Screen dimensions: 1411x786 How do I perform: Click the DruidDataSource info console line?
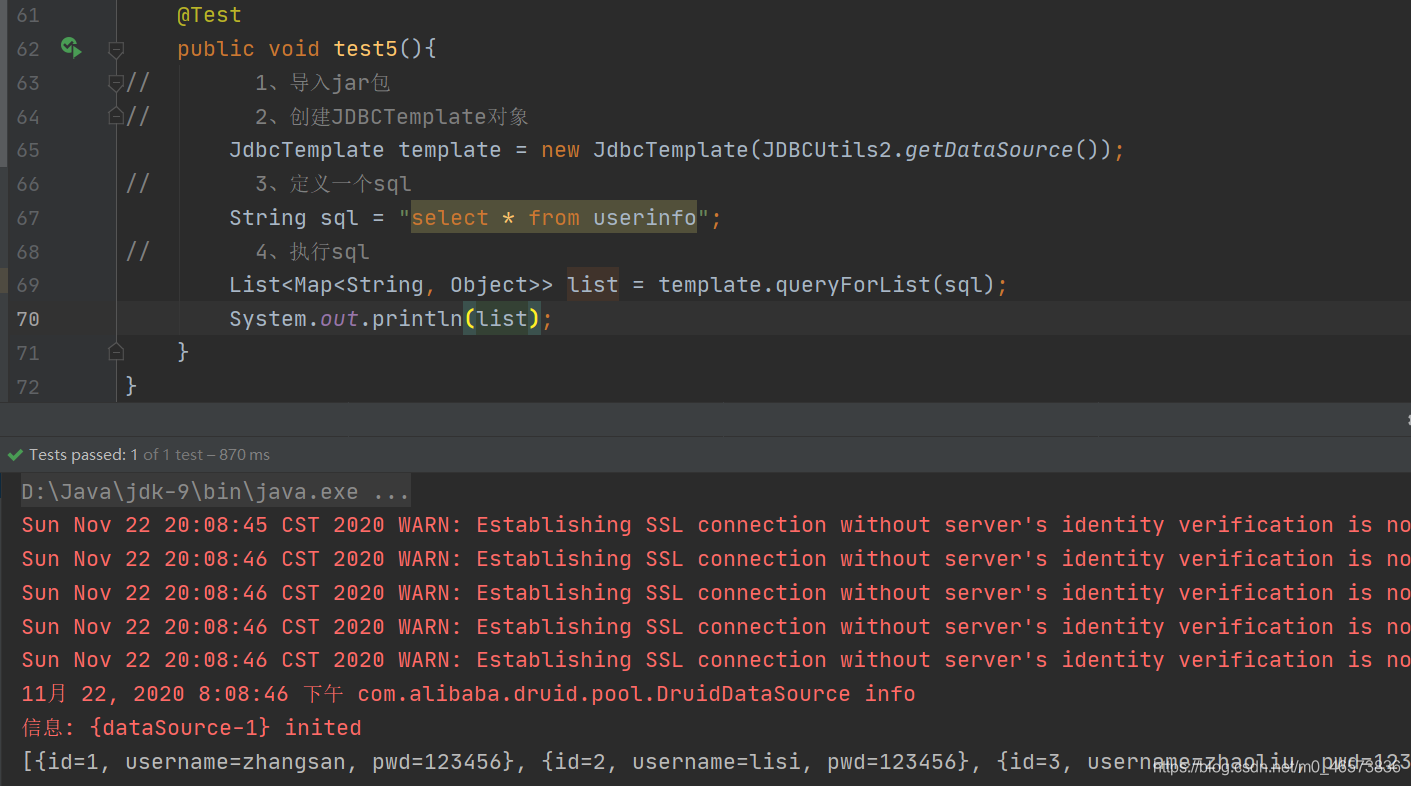point(468,694)
